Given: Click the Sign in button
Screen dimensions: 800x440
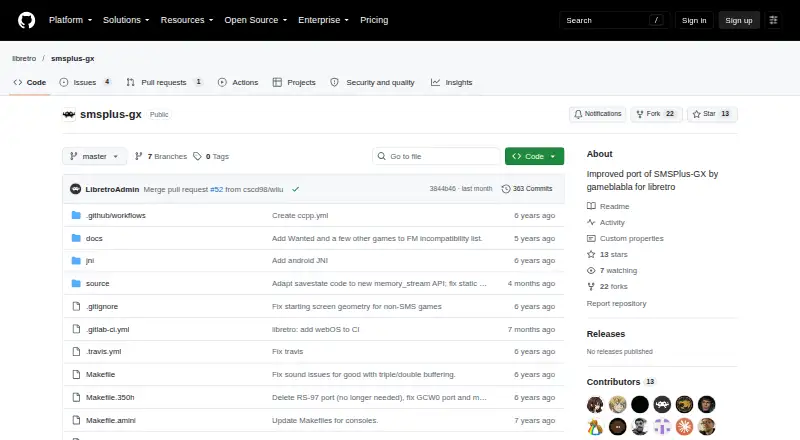Looking at the screenshot, I should click(x=694, y=20).
